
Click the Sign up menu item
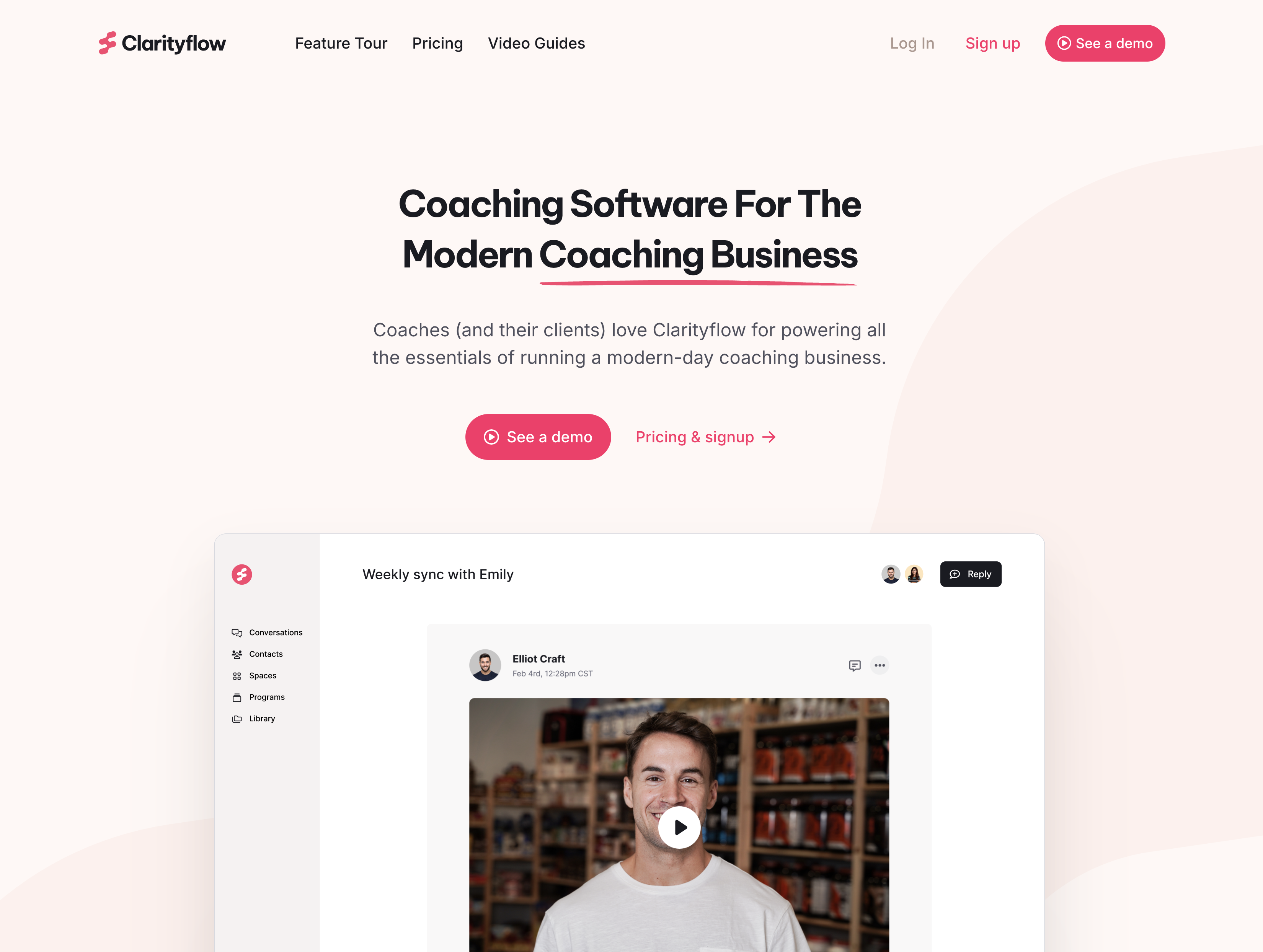coord(992,43)
